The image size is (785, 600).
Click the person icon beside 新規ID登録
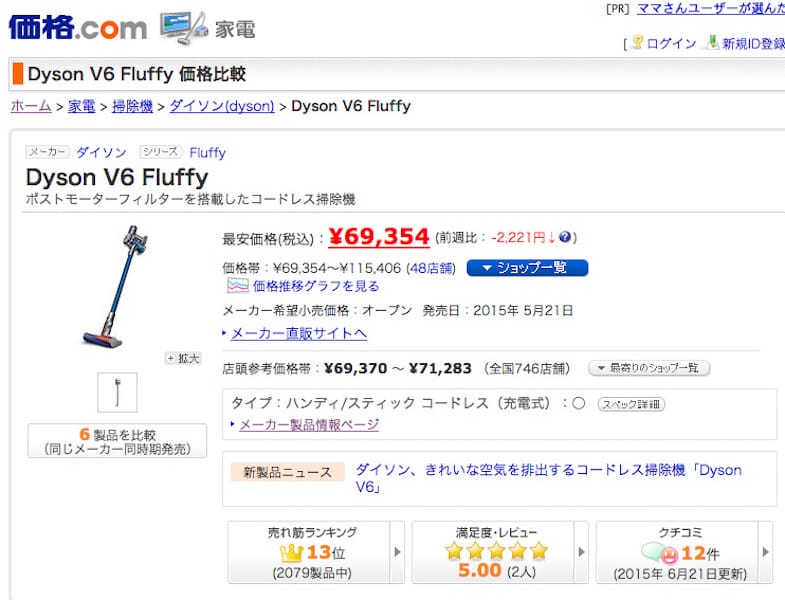(711, 43)
